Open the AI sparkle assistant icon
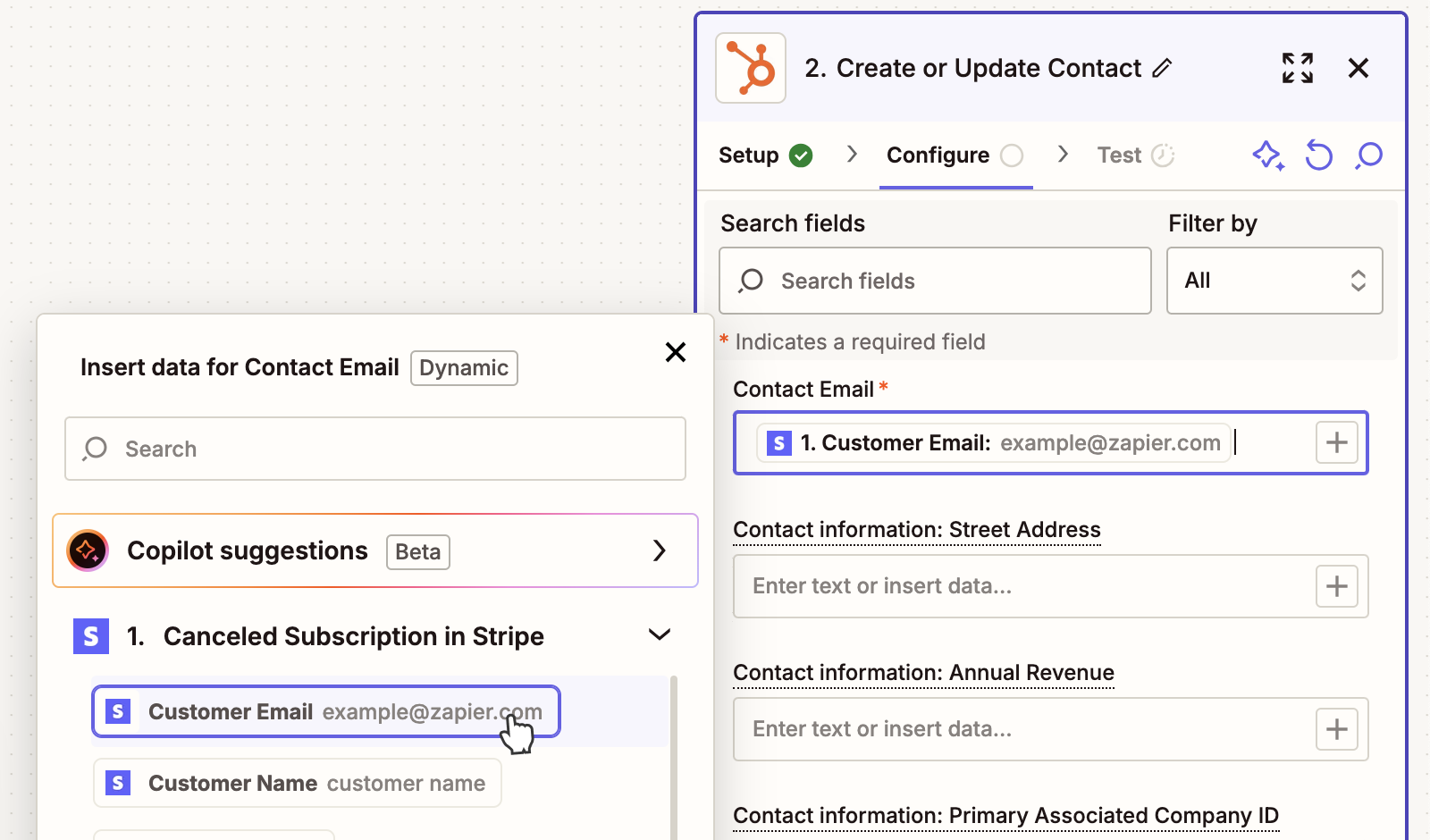Screen dimensions: 1430x840 click(1268, 155)
